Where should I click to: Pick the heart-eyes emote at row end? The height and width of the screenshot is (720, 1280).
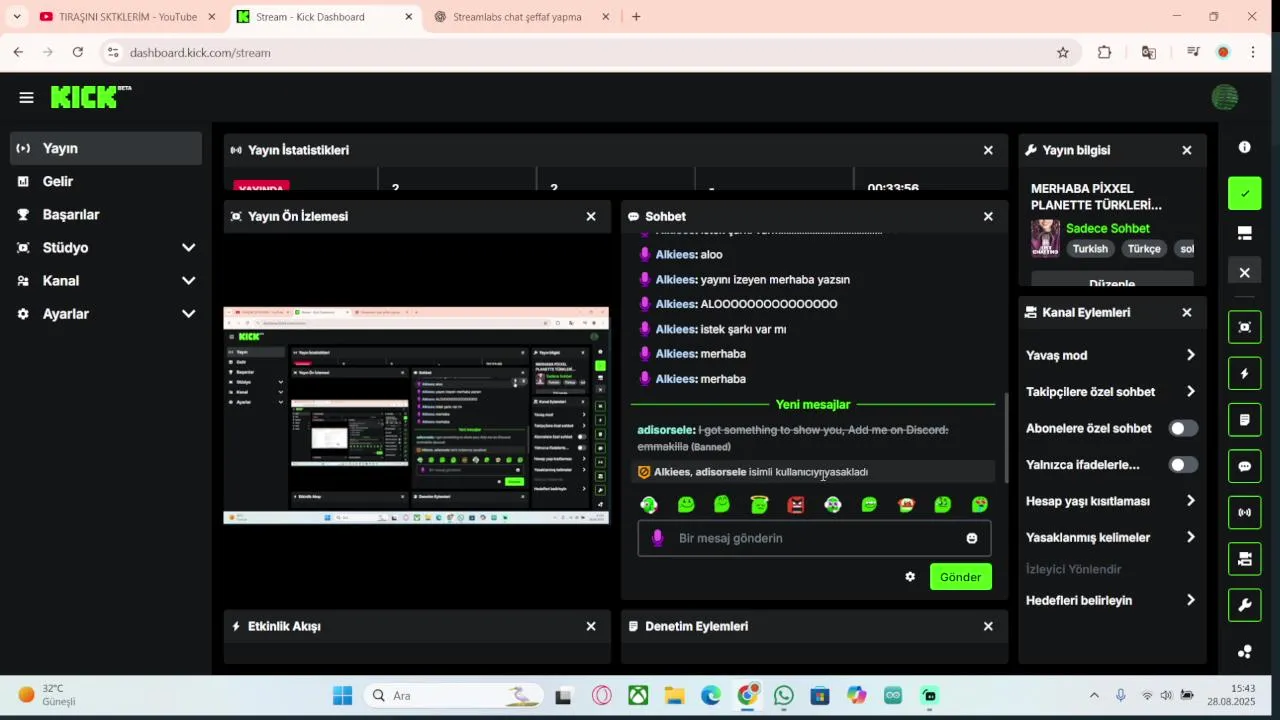pos(980,505)
